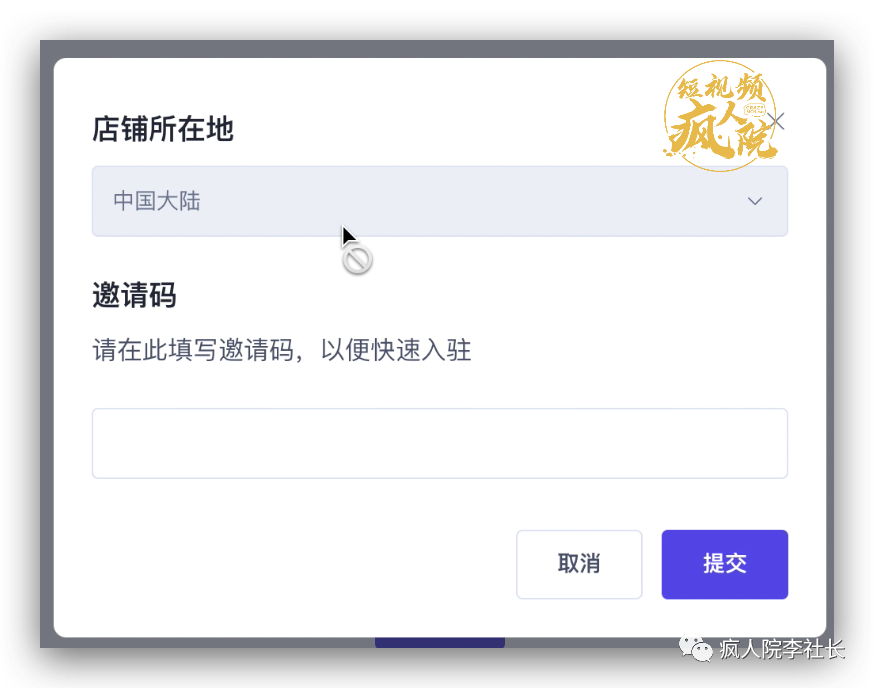Open the 中国大陆 store location dropdown
874x688 pixels.
[x=440, y=201]
